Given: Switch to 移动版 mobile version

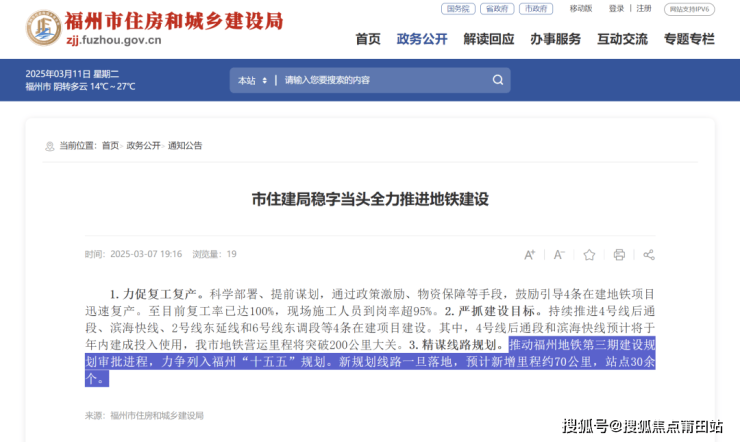Looking at the screenshot, I should coord(580,8).
